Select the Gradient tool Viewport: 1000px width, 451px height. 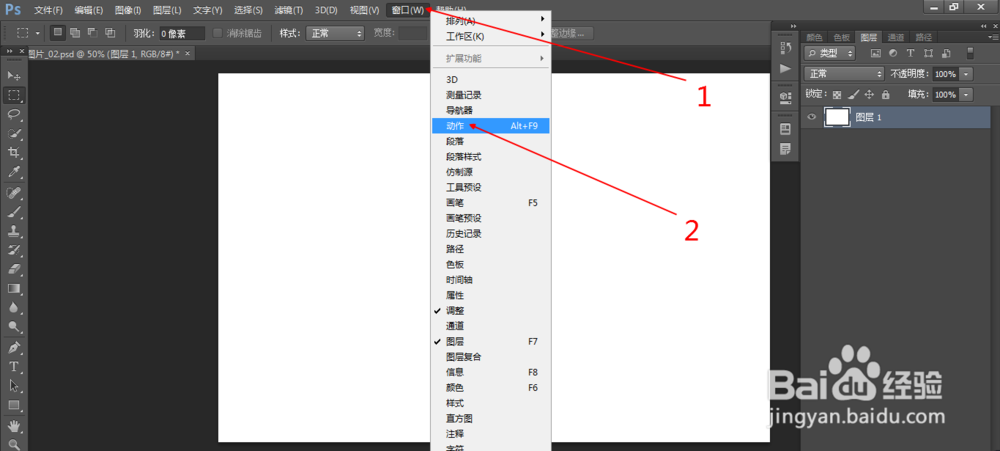click(13, 288)
